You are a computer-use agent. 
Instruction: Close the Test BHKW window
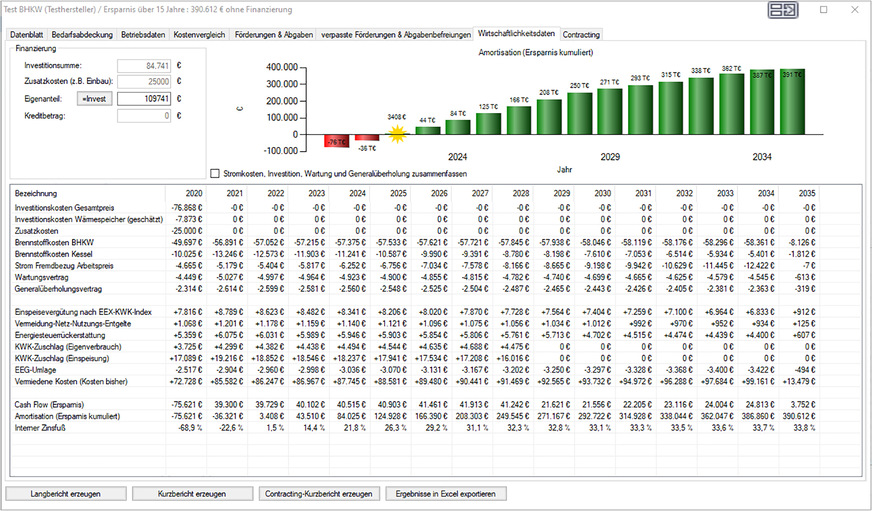(x=854, y=10)
